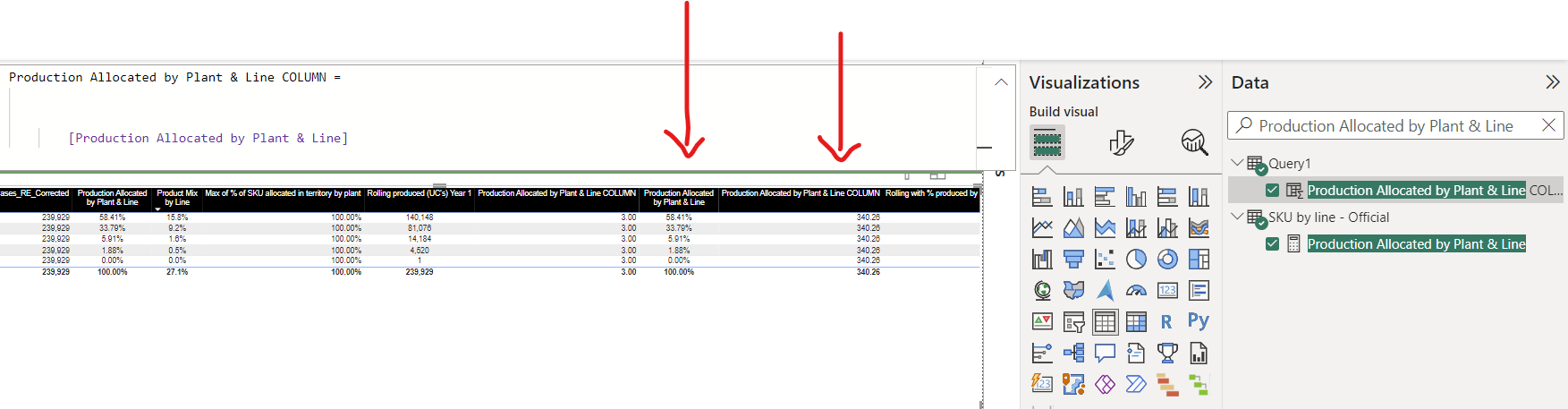
Task: Use the Q&A speech bubble visual
Action: click(x=1105, y=353)
